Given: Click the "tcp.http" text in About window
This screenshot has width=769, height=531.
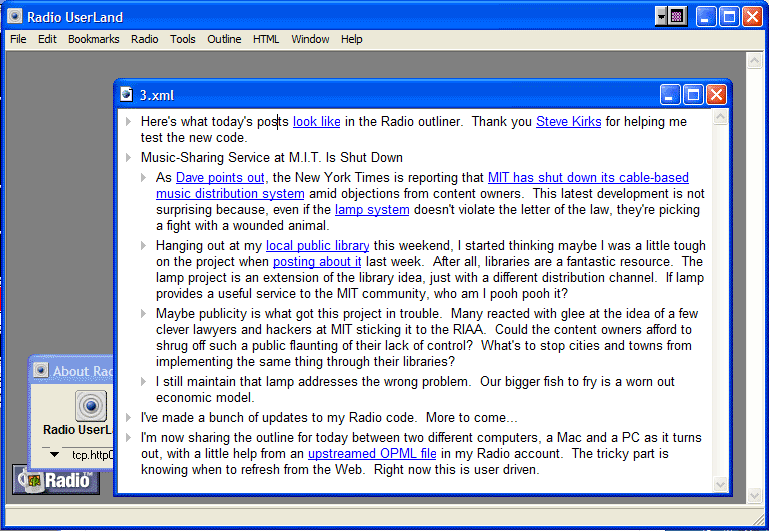Looking at the screenshot, I should click(x=93, y=455).
